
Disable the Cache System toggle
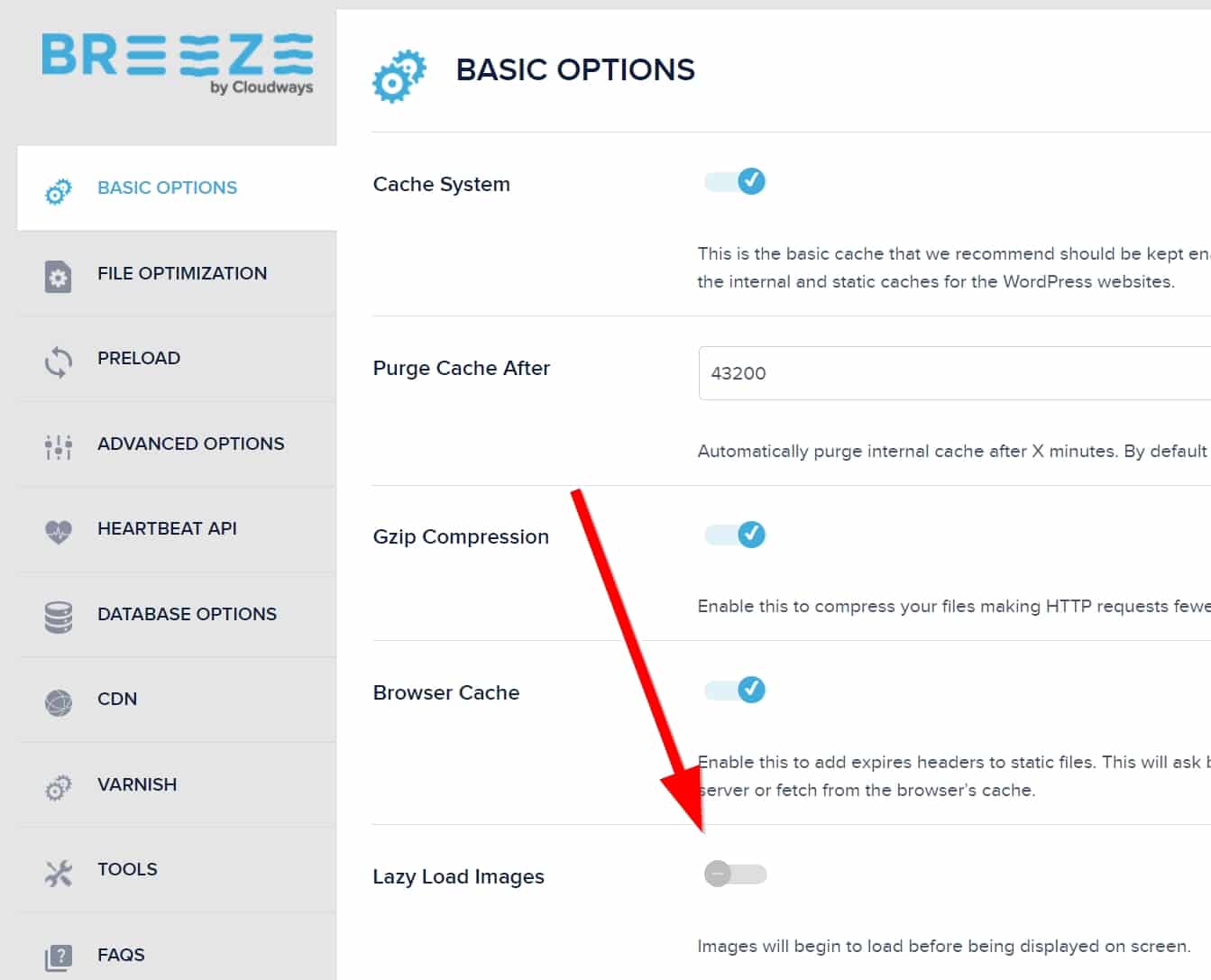(x=735, y=182)
